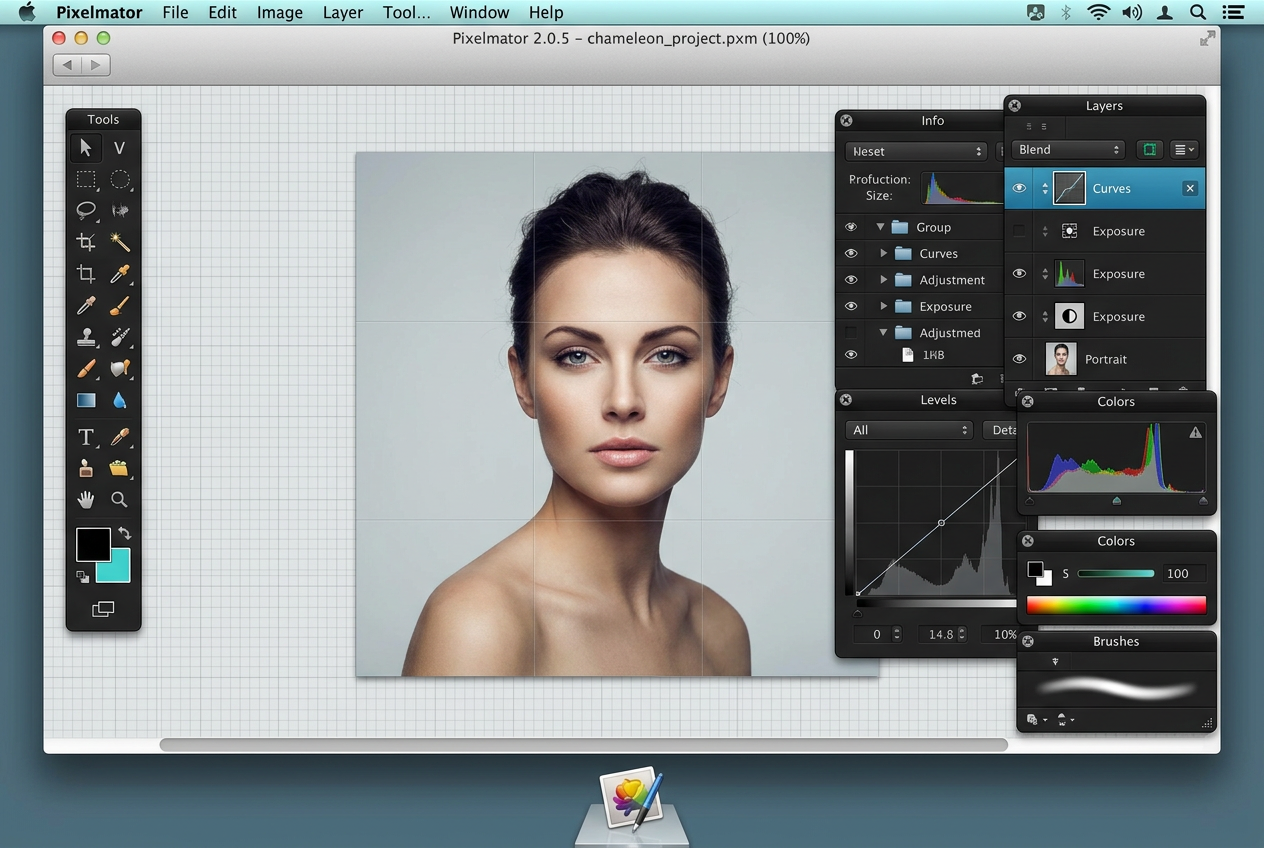
Task: Click the S slider in Colors panel
Action: [1116, 574]
